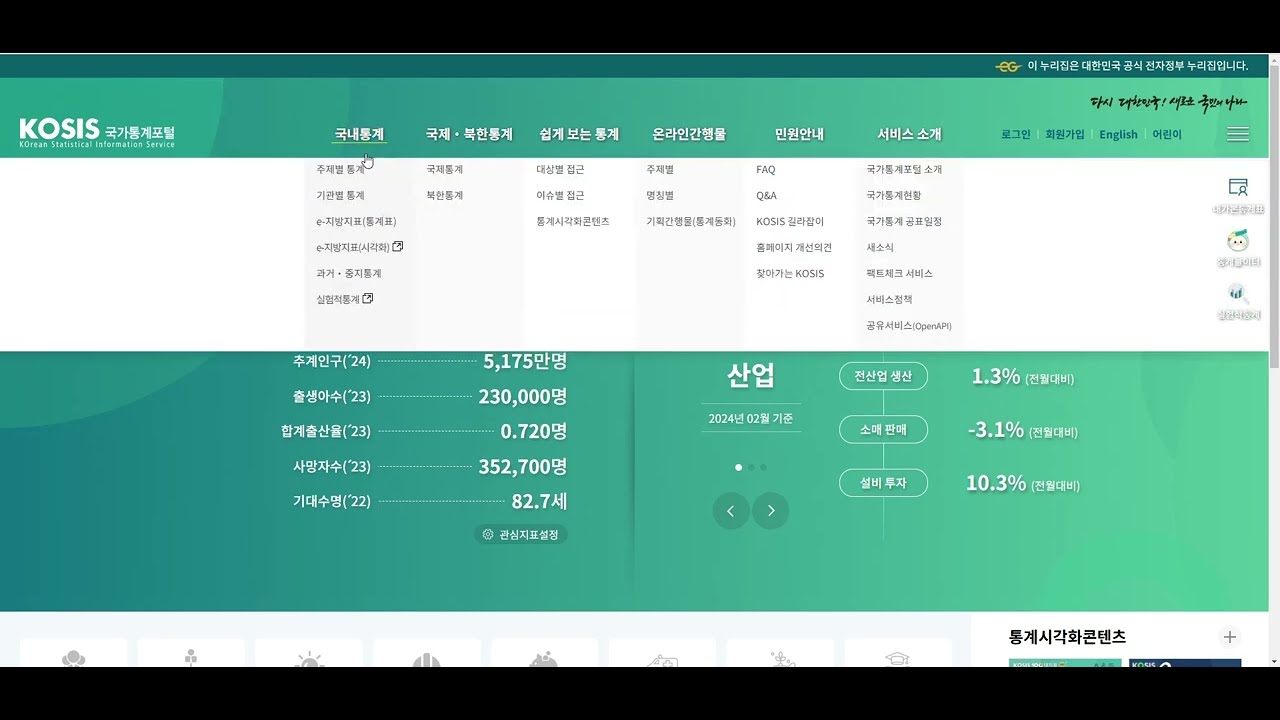The width and height of the screenshot is (1280, 720).
Task: Click the 회원가입 link
Action: click(x=1065, y=134)
